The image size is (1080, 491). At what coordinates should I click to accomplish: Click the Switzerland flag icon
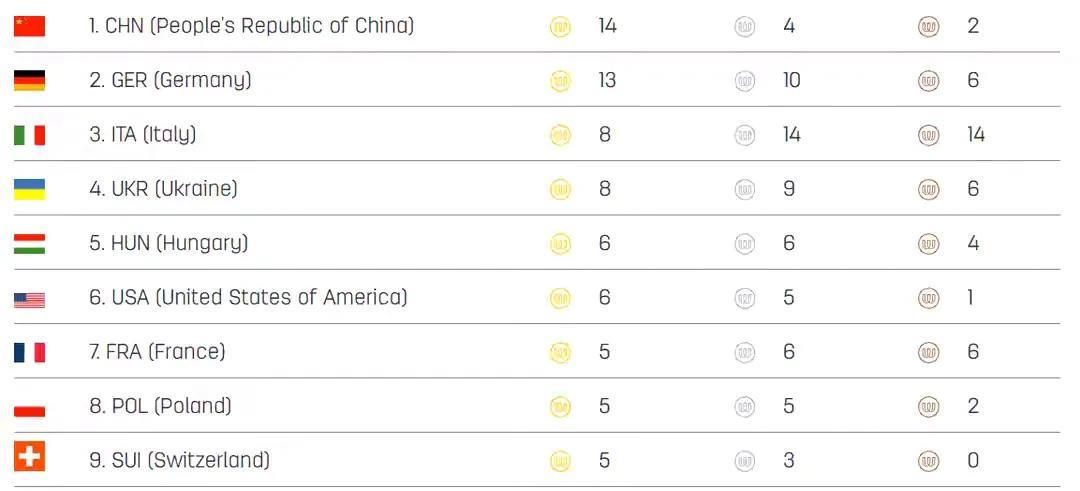coord(29,459)
